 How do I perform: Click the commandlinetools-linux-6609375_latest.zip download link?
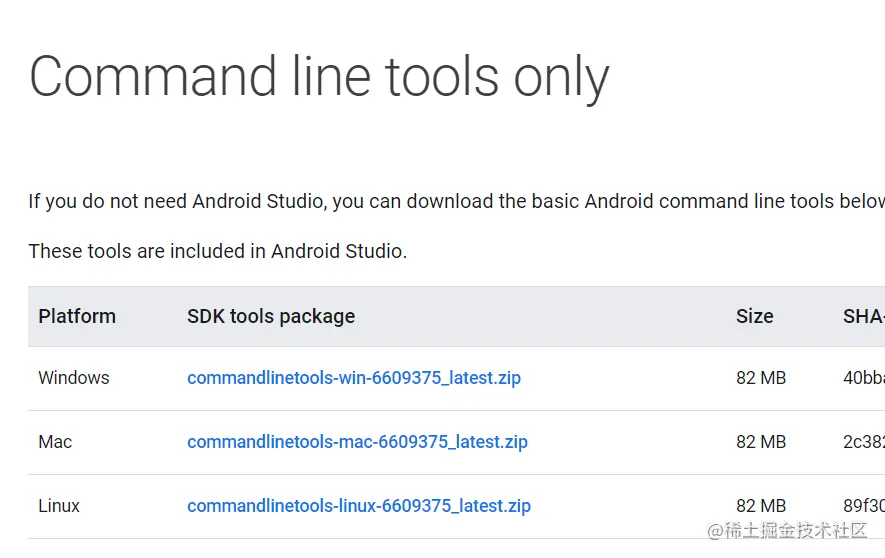pyautogui.click(x=358, y=506)
